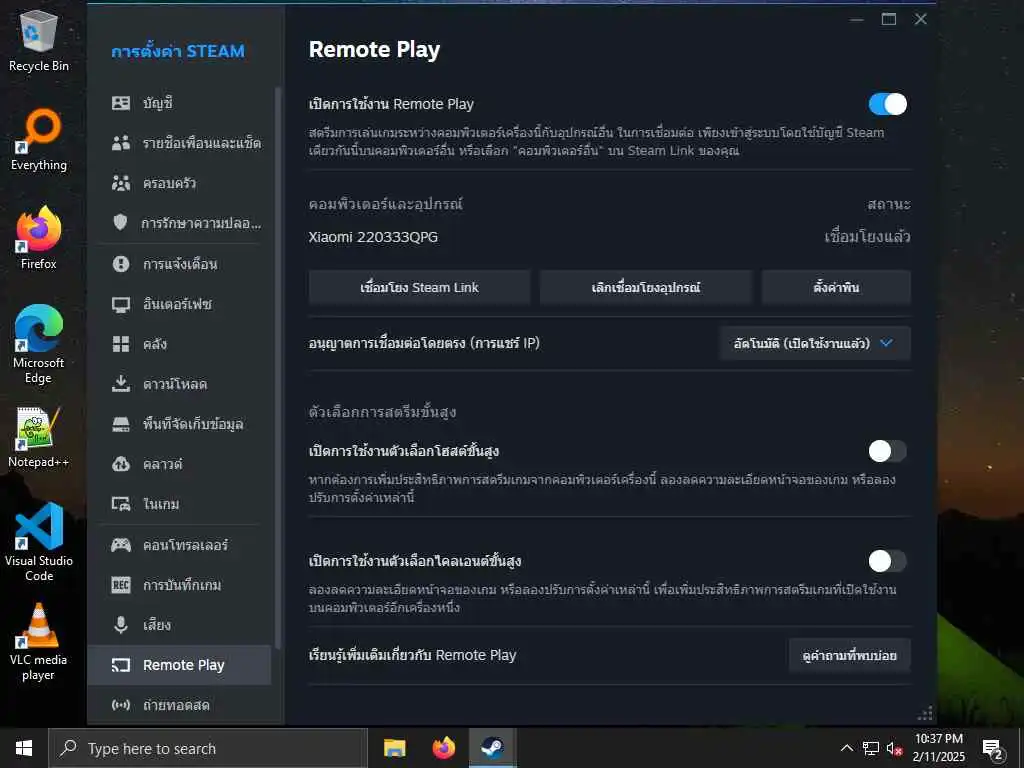Open คอนโทรลเลอร์ settings section
This screenshot has width=1024, height=768.
(179, 545)
